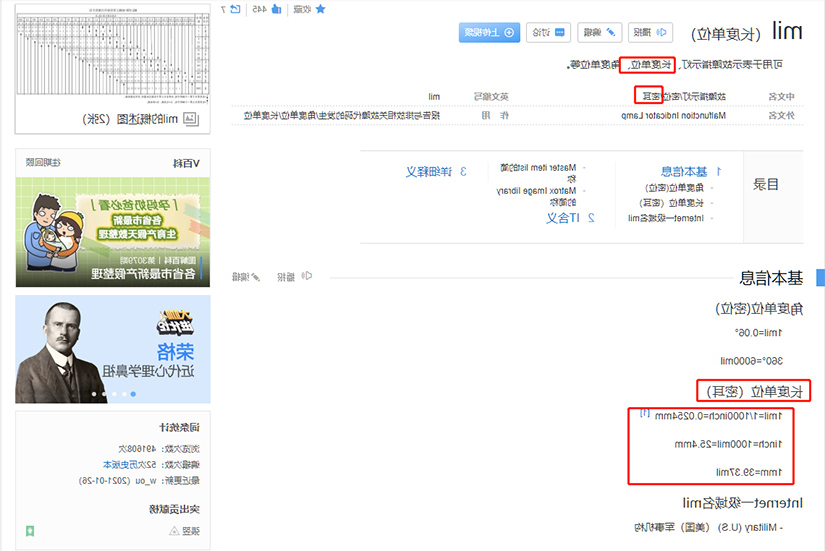Screen dimensions: 825x551
Task: Jump to the 2 IT含义 contents section
Action: coord(570,218)
